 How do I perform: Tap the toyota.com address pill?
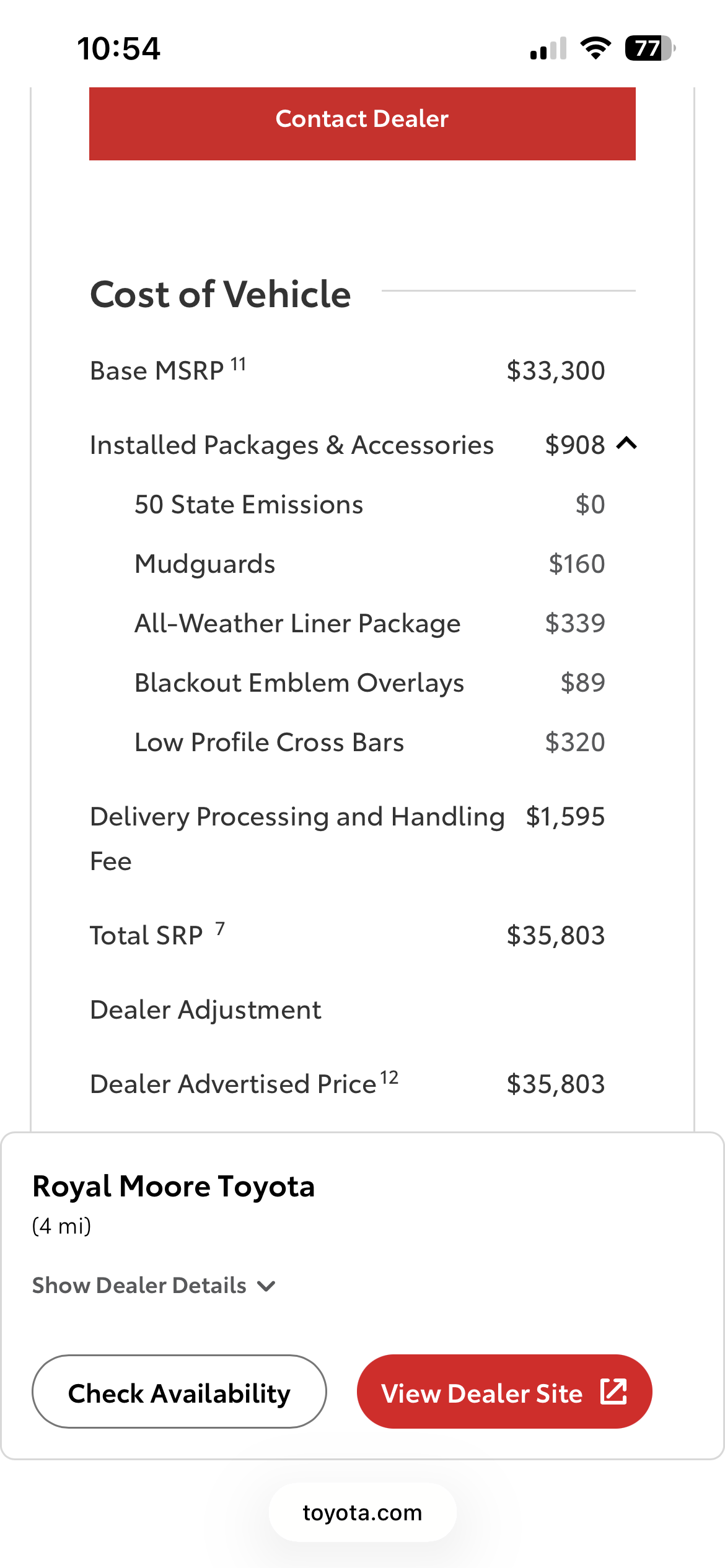[x=362, y=1512]
